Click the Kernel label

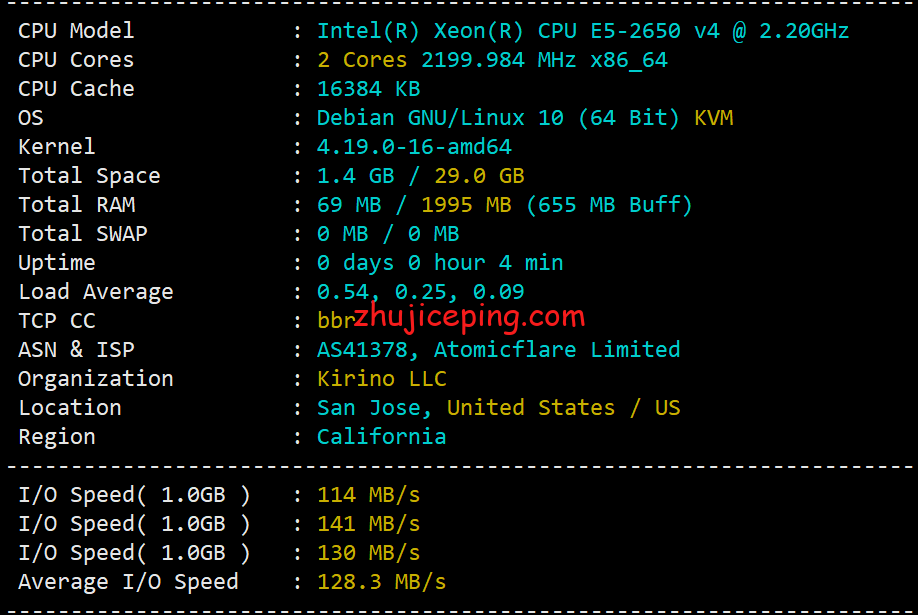pos(56,146)
